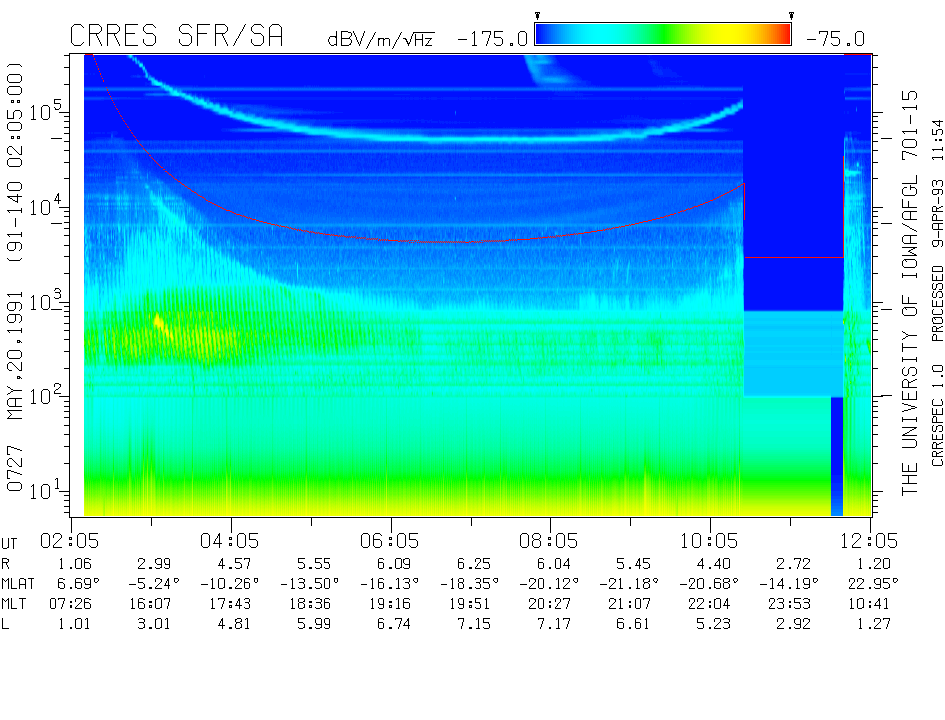Click the MLT value 23:53
This screenshot has width=945, height=720.
tap(789, 604)
